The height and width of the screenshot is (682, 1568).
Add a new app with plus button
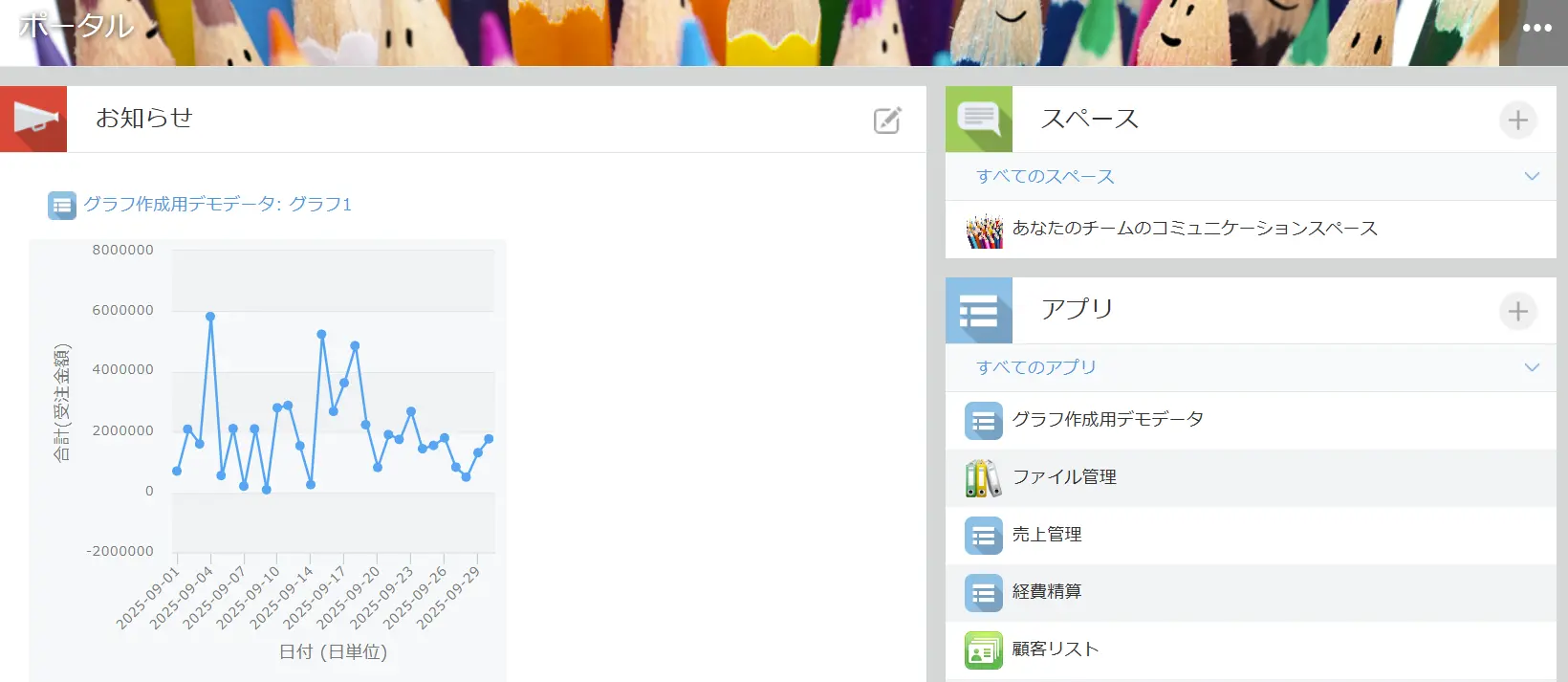click(1517, 312)
